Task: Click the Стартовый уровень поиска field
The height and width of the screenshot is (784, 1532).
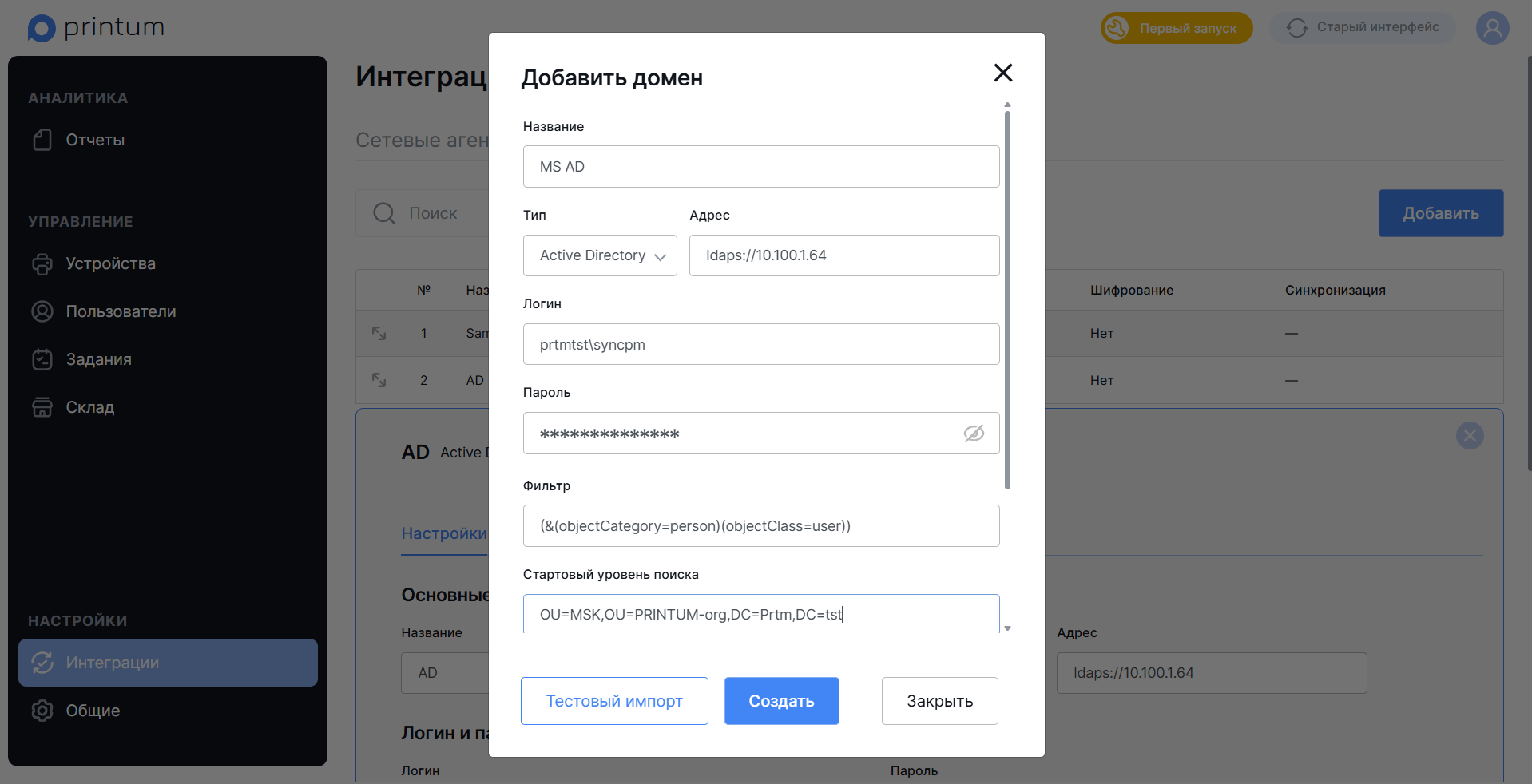Action: pyautogui.click(x=761, y=614)
